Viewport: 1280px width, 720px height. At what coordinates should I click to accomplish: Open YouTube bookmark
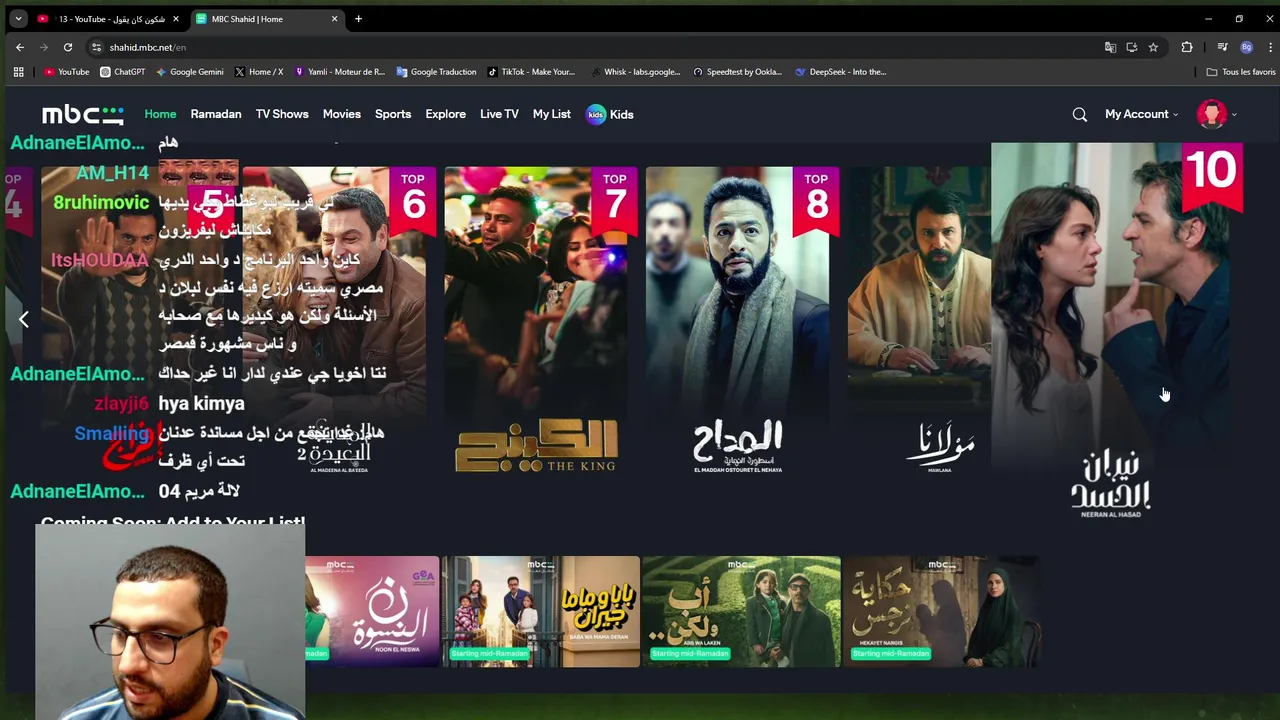pyautogui.click(x=66, y=72)
